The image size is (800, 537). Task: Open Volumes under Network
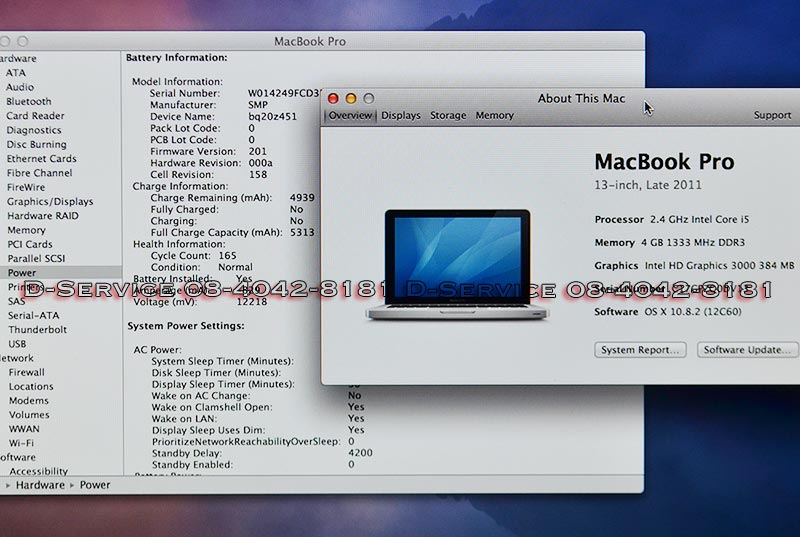tap(29, 415)
